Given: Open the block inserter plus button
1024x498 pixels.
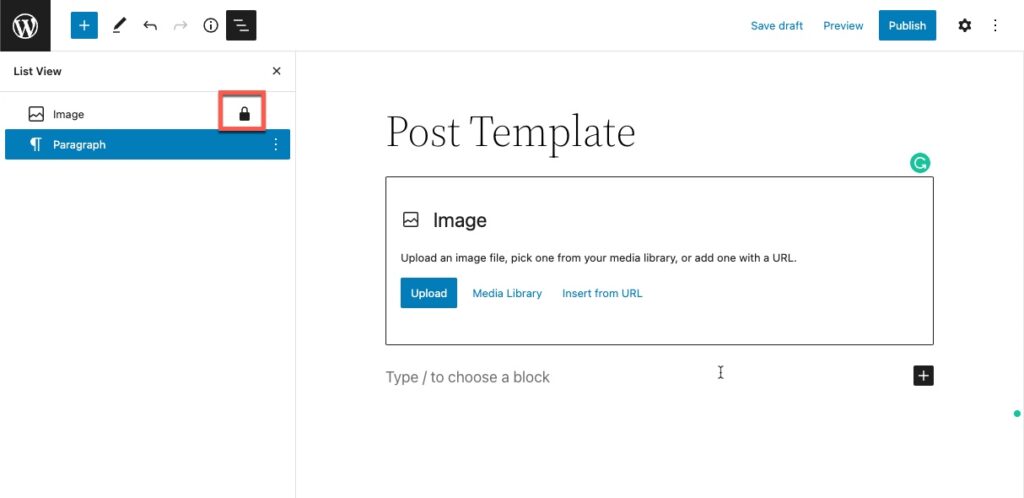Looking at the screenshot, I should click(x=84, y=25).
